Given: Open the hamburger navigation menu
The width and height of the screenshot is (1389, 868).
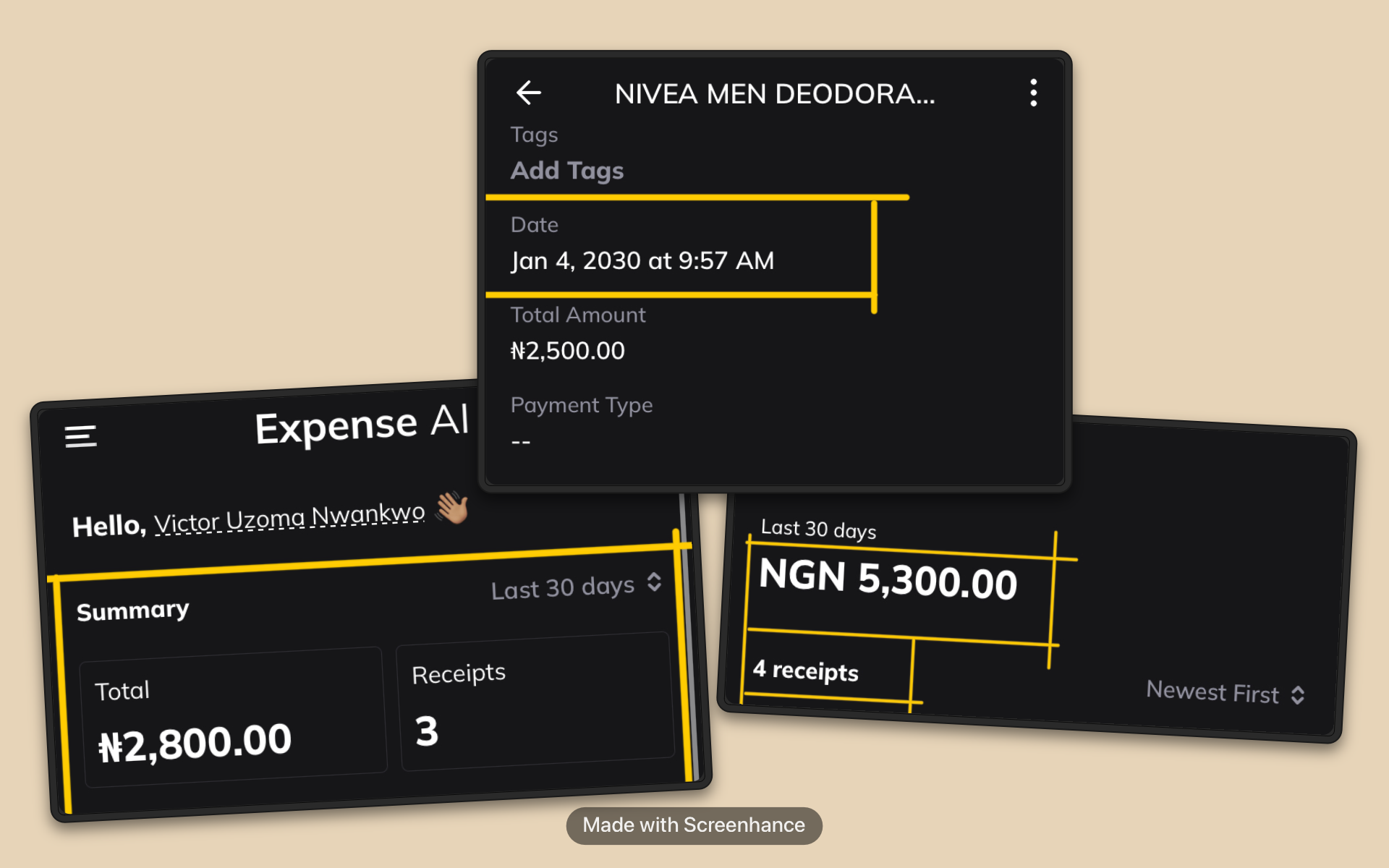Looking at the screenshot, I should pos(80,436).
